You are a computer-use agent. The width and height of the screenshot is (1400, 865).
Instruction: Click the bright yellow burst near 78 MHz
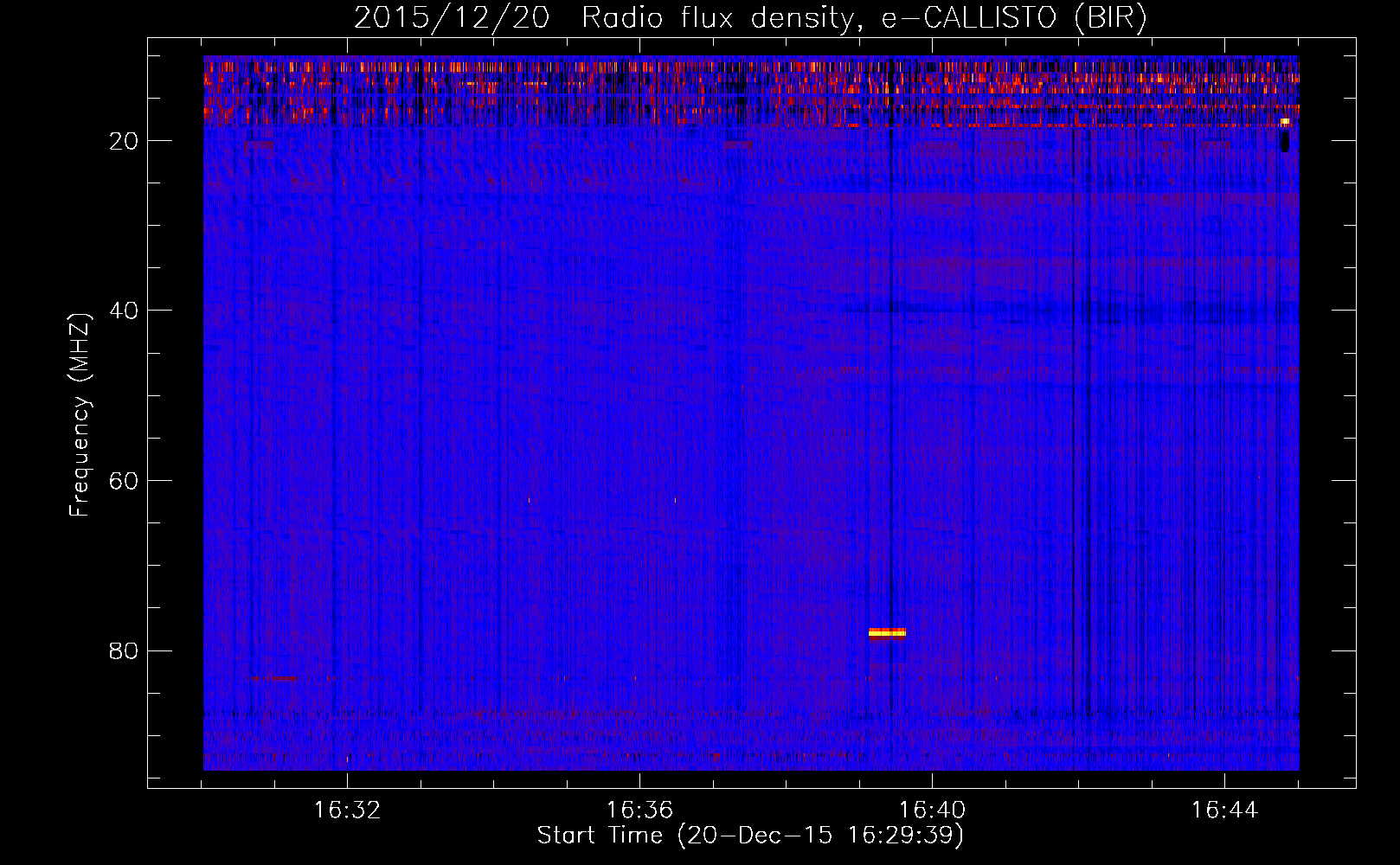(887, 633)
